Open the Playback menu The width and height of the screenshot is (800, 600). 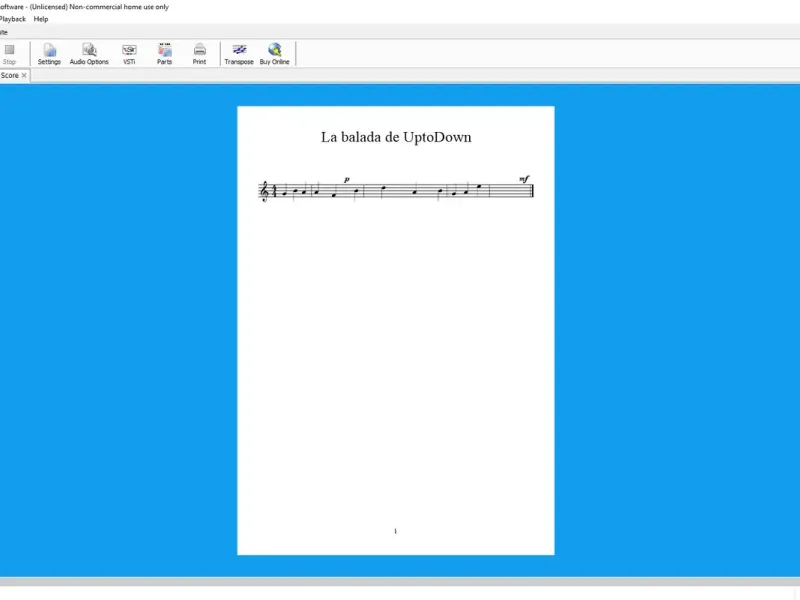(x=13, y=19)
